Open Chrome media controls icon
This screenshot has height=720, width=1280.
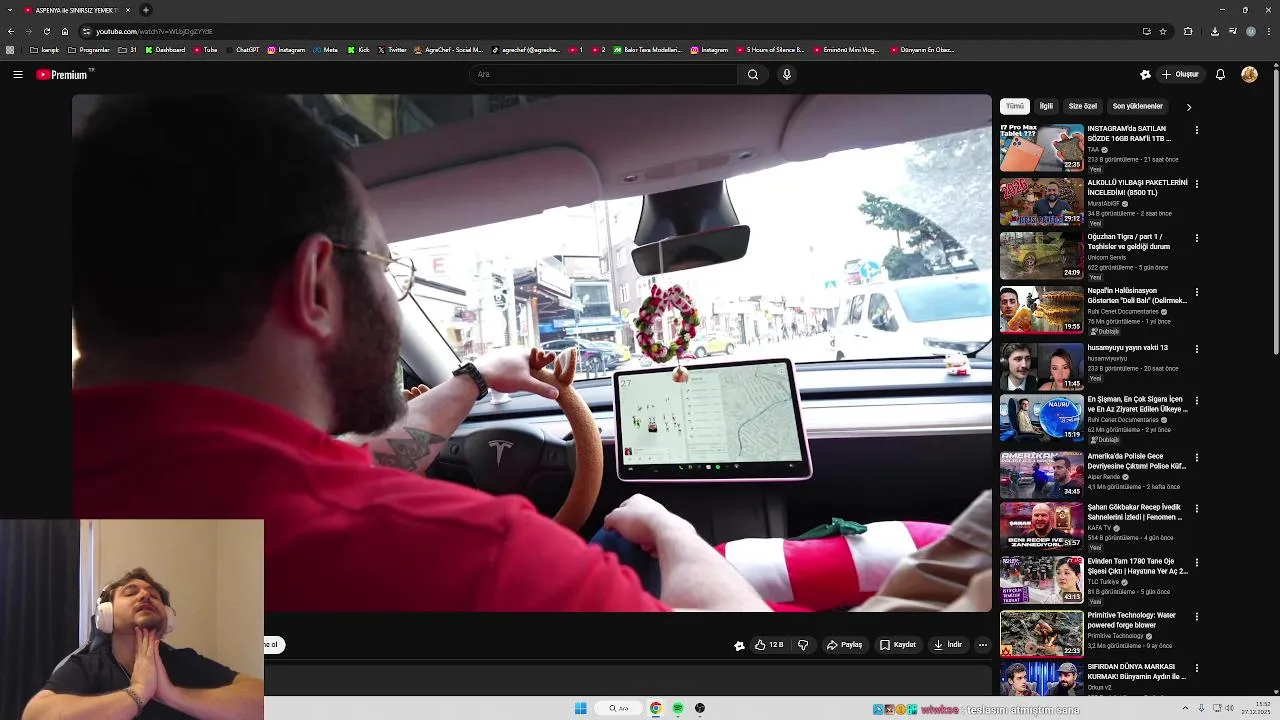1231,31
